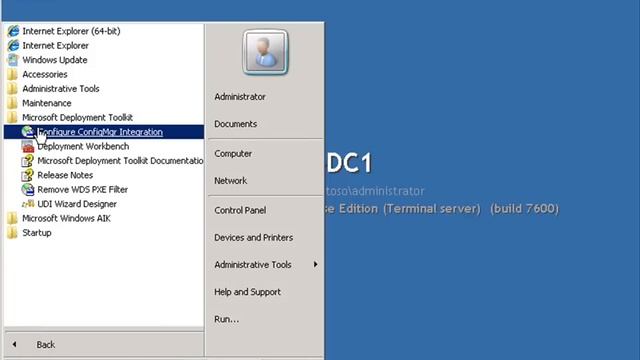The width and height of the screenshot is (640, 360).
Task: Click the Deployment Workbench icon
Action: [28, 146]
